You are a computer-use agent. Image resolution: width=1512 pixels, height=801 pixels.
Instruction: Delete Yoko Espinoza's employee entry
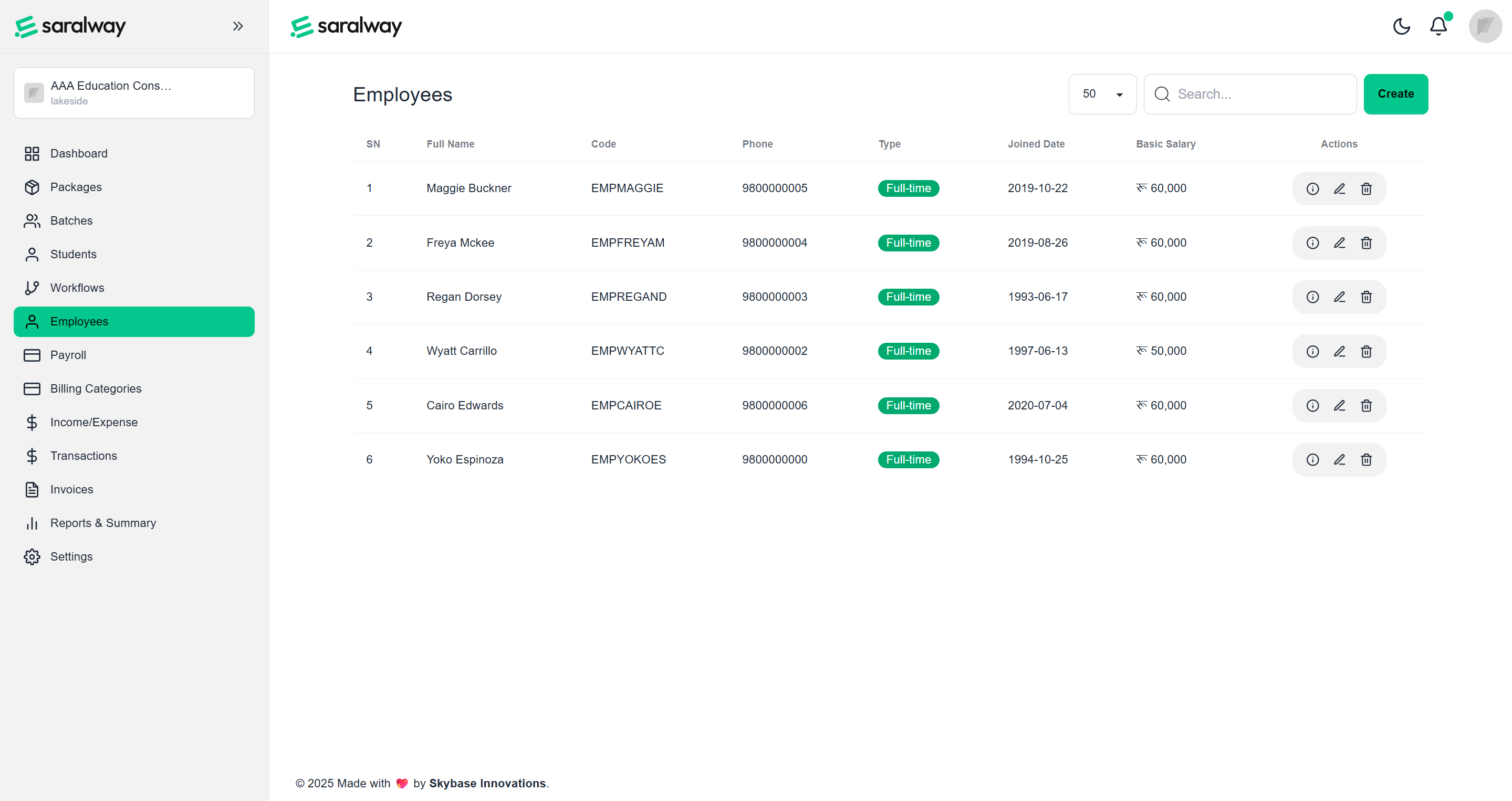(x=1366, y=459)
